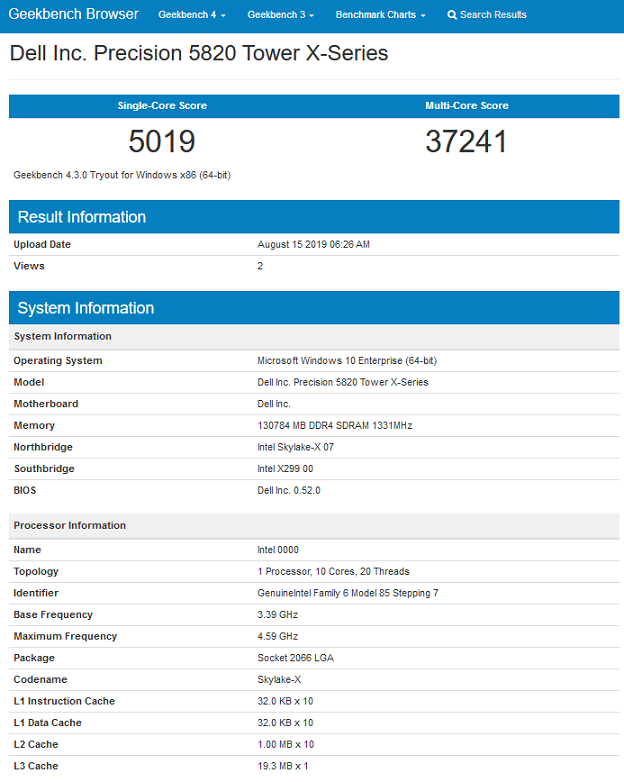This screenshot has width=624, height=782.
Task: Select the Dell Precision 5820 page title
Action: (x=199, y=53)
